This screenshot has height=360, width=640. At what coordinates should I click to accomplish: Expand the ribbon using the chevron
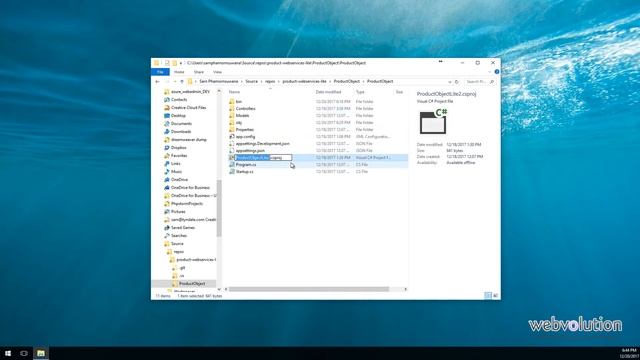489,72
